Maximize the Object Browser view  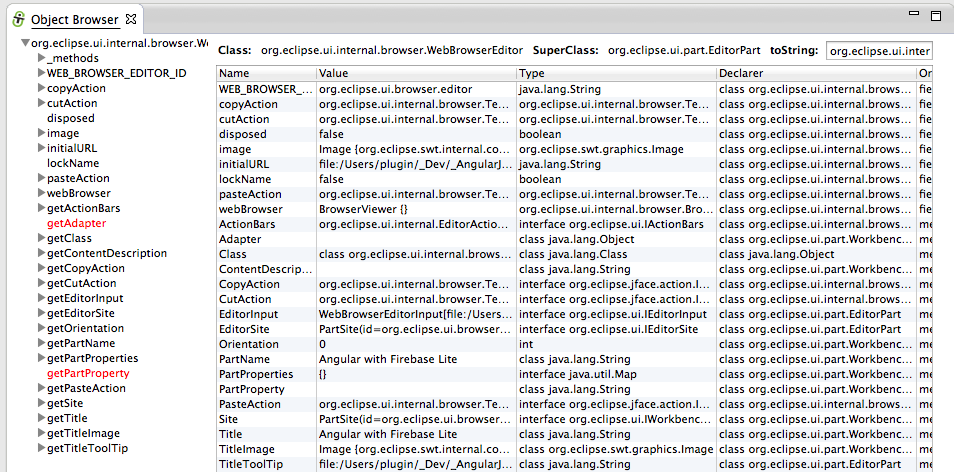pos(934,17)
